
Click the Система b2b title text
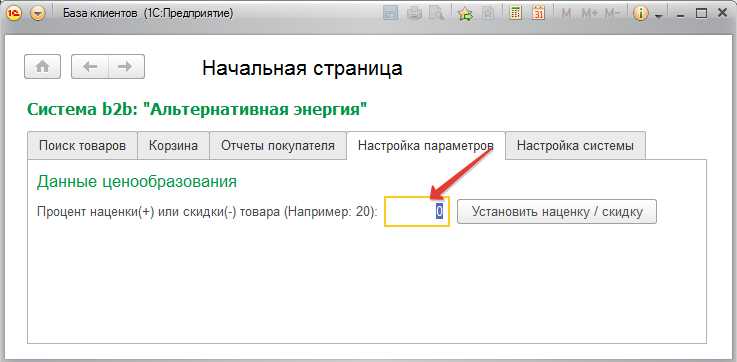[197, 110]
